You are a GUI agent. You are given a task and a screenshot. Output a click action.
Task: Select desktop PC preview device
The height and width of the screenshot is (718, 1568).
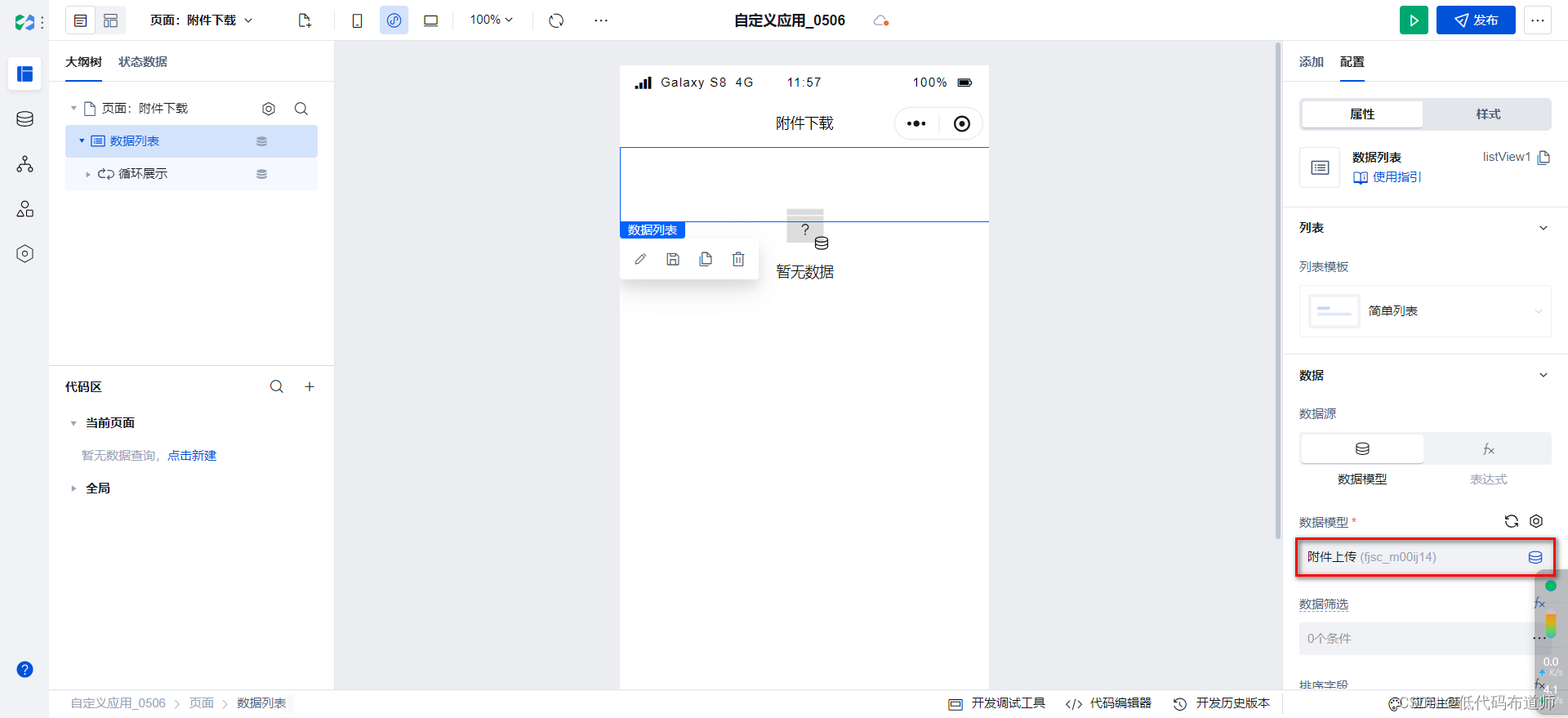430,20
